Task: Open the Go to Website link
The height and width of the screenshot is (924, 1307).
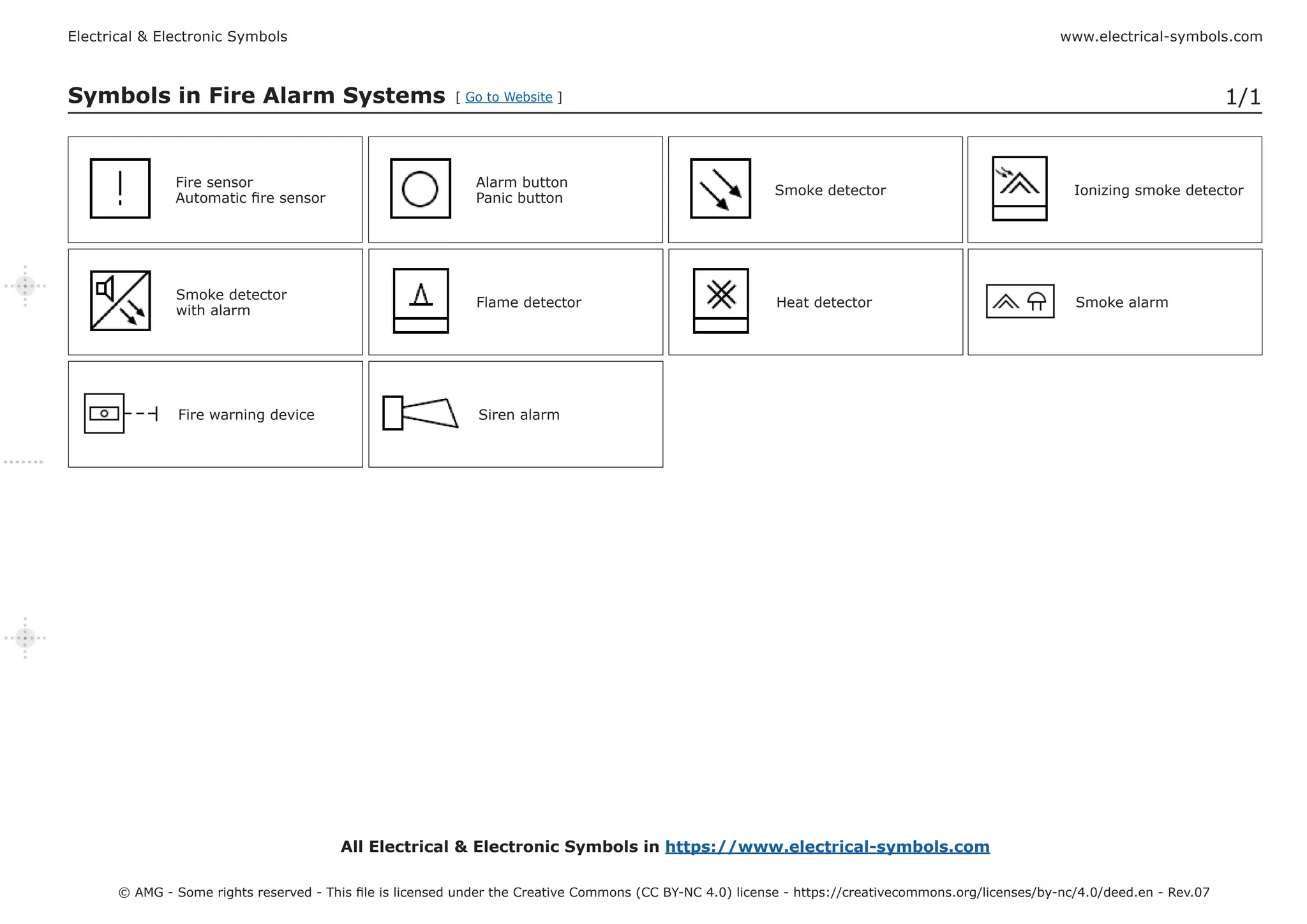Action: [509, 97]
